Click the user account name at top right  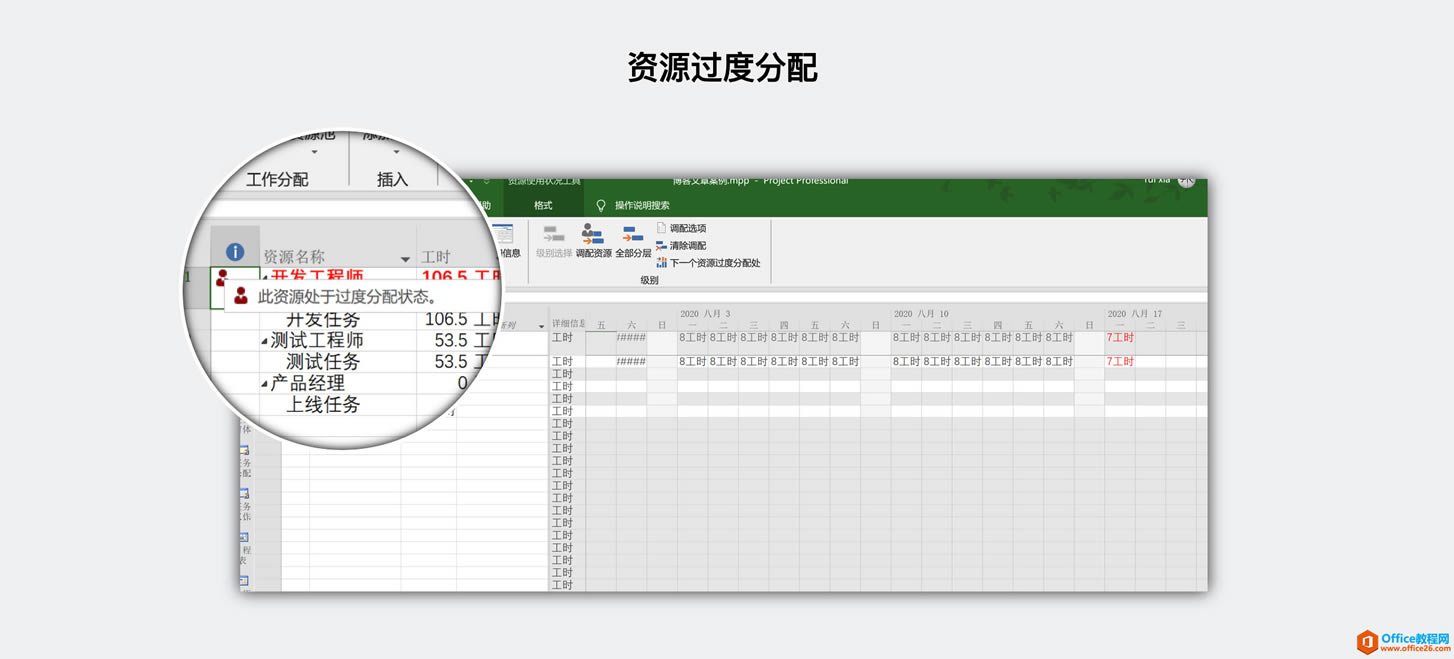click(1157, 180)
